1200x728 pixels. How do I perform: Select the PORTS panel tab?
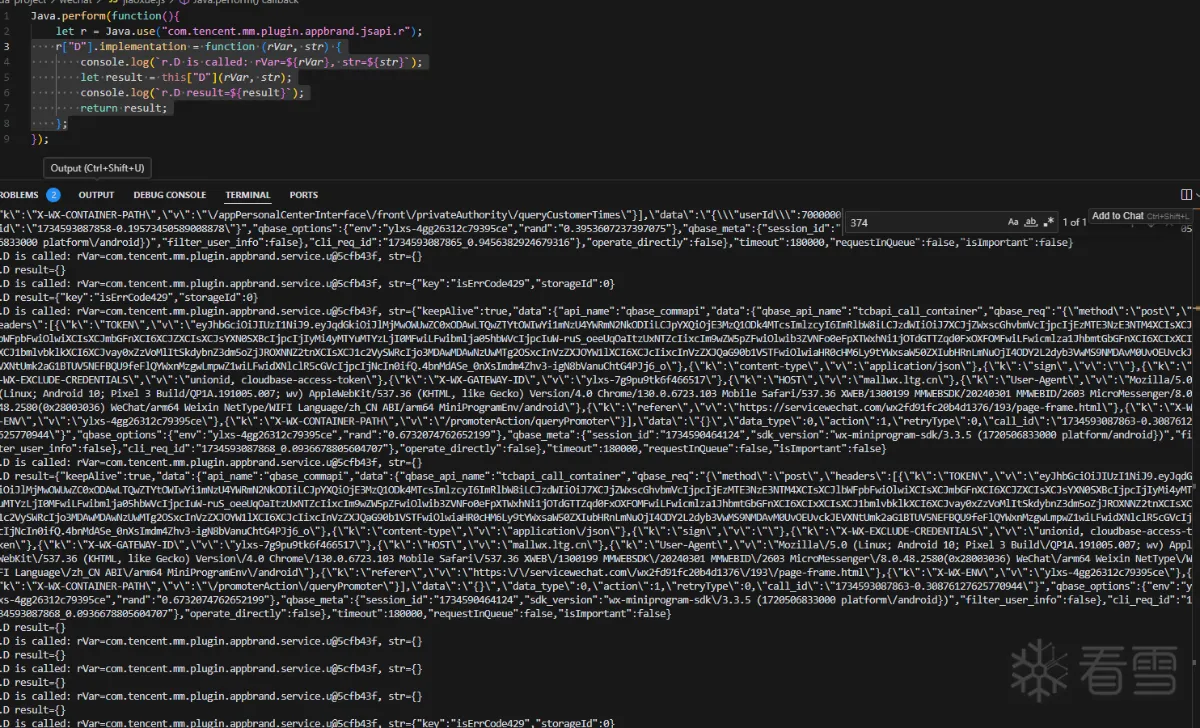304,195
